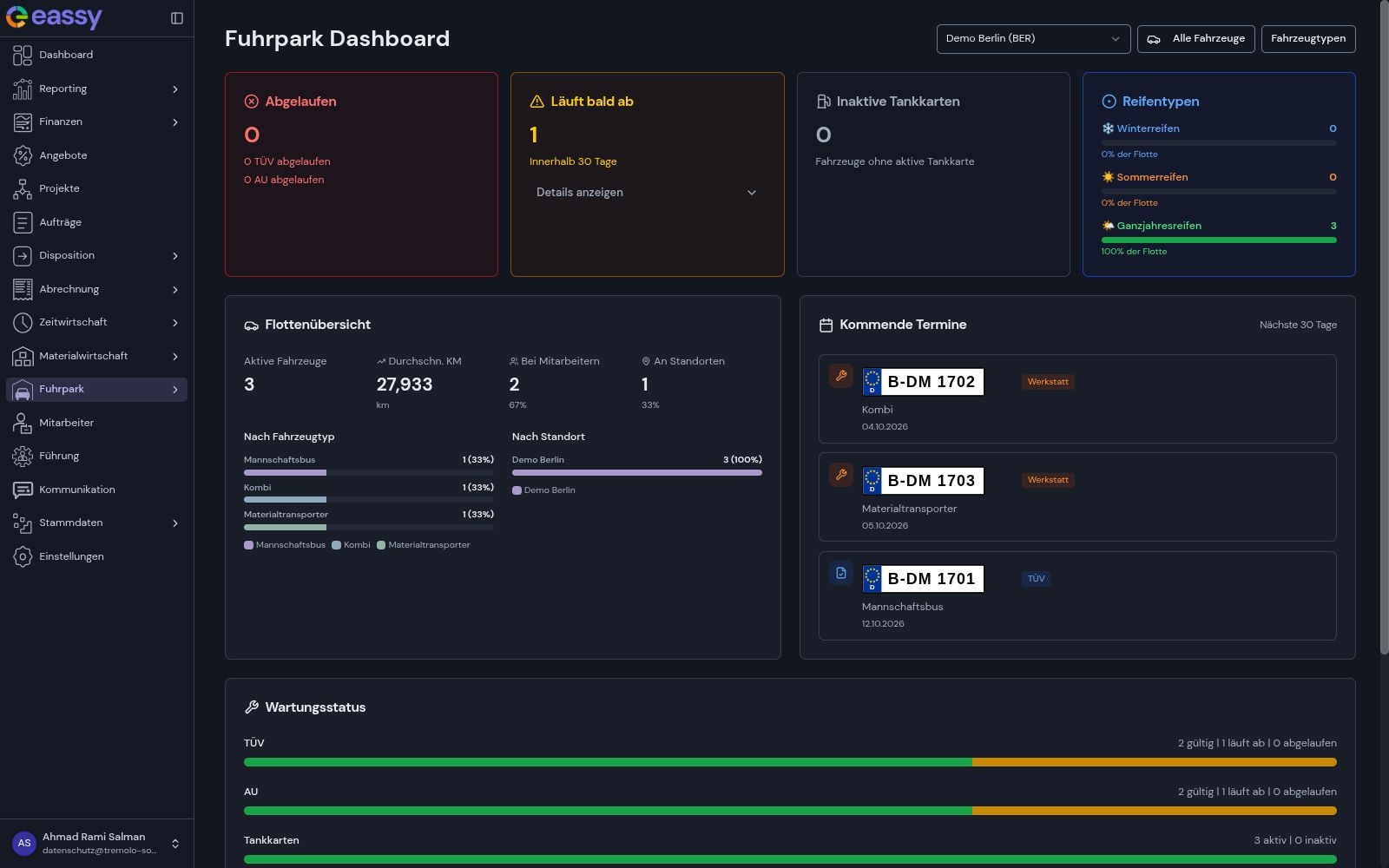Click the wrench icon for B-DM 1703

[x=840, y=475]
